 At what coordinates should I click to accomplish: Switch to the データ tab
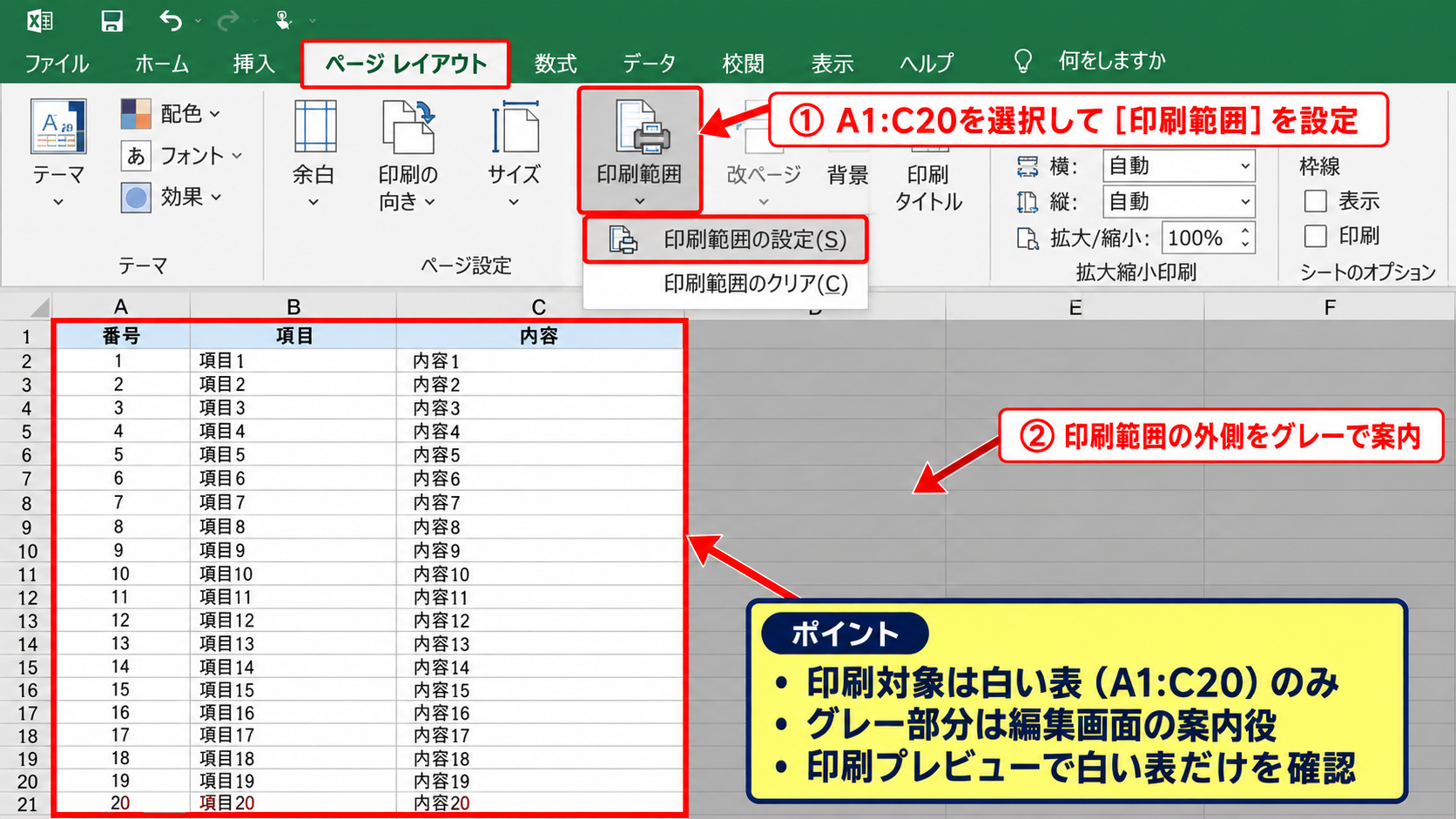point(650,64)
